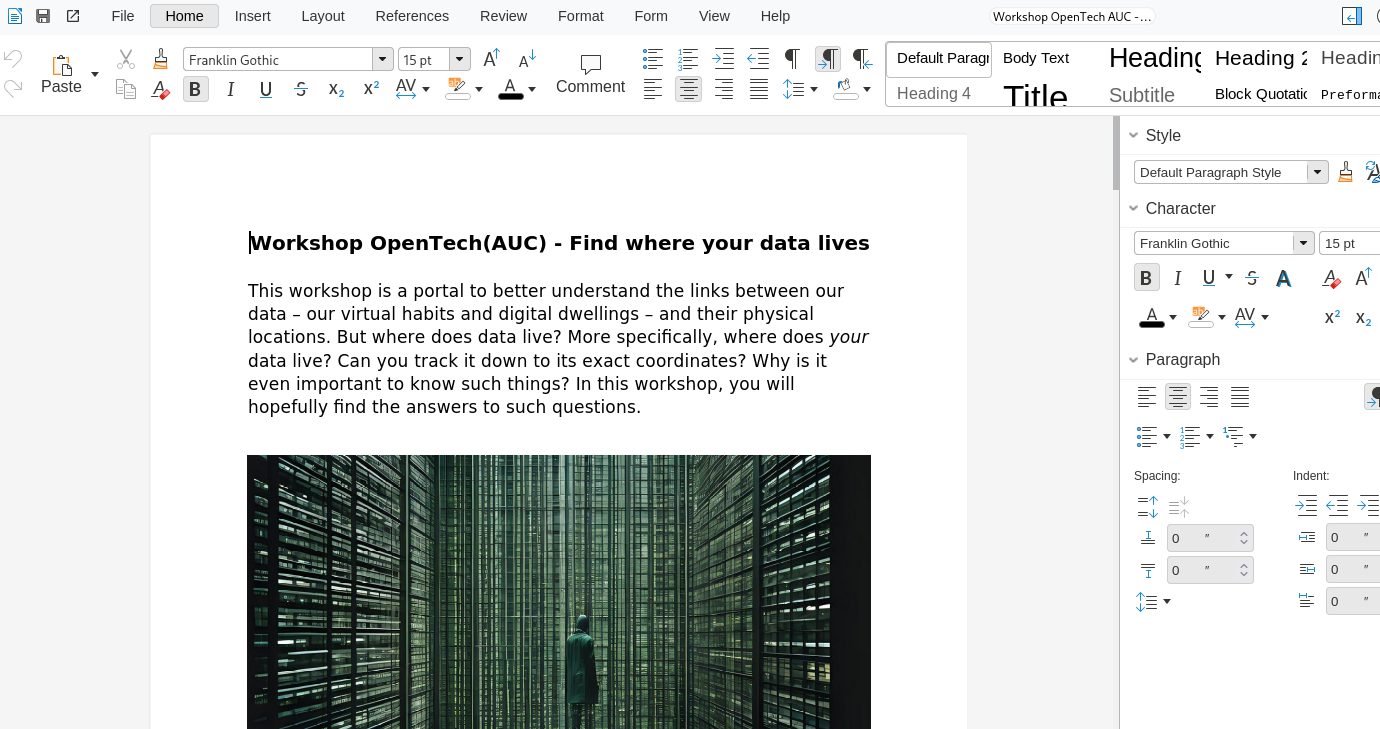Open the toolbar font size dropdown
The image size is (1380, 729).
460,59
